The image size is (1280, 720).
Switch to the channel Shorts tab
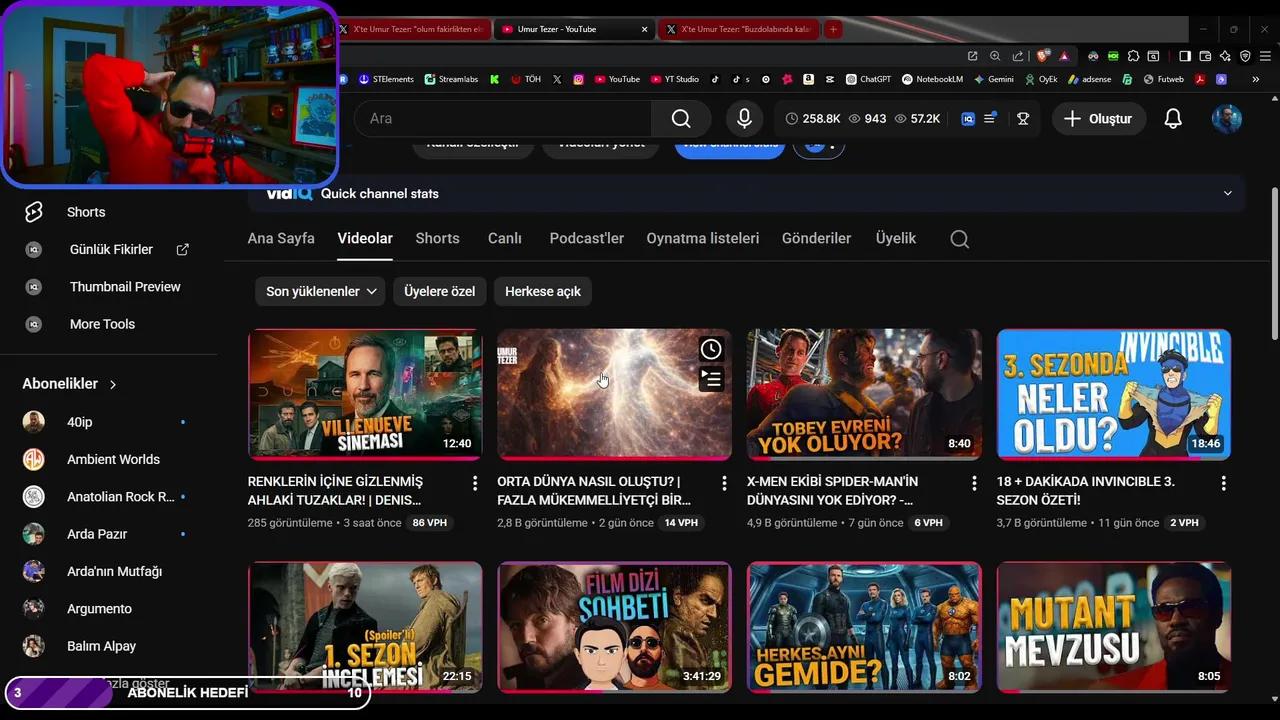click(x=438, y=238)
